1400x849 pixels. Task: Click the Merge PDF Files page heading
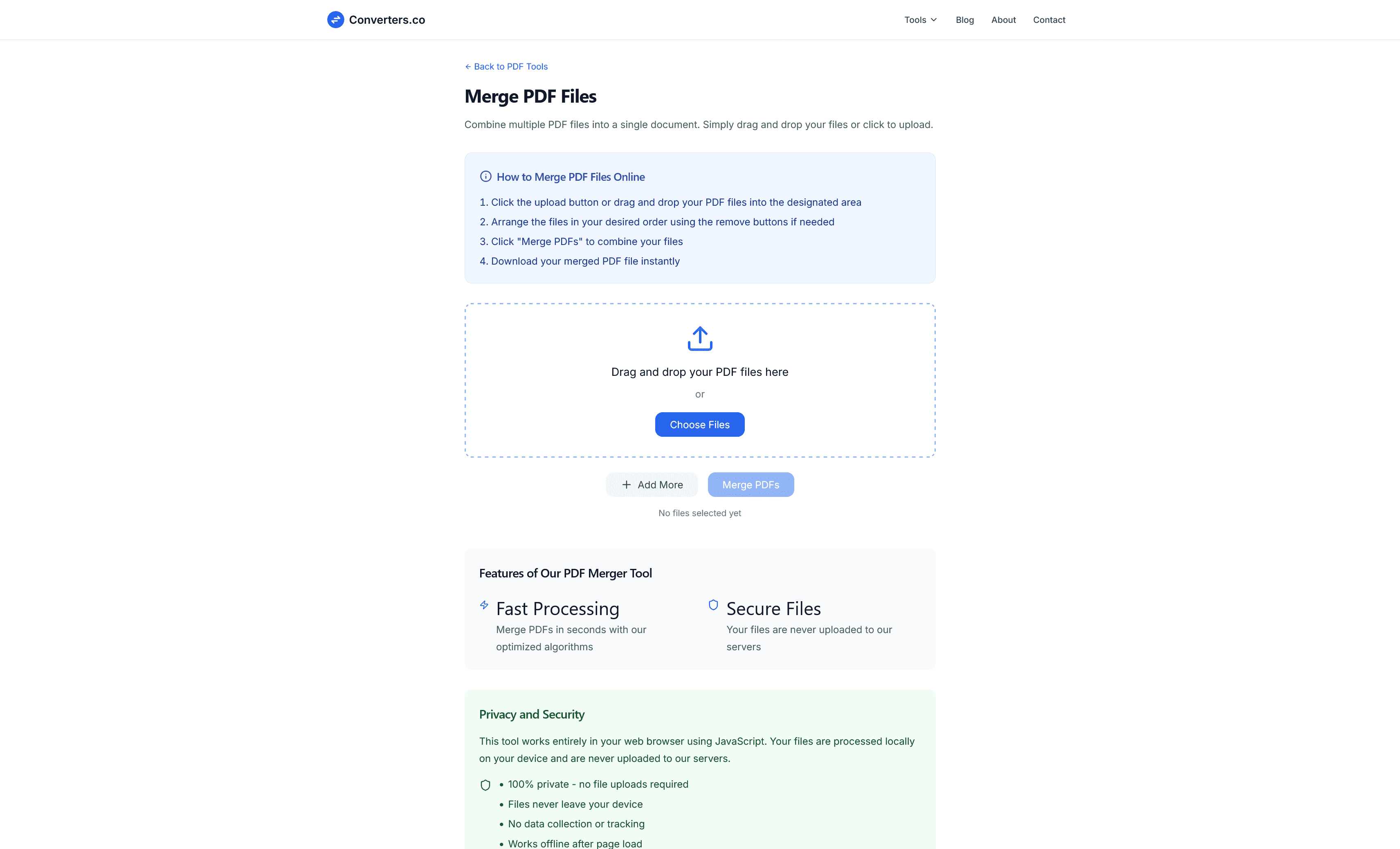tap(530, 96)
